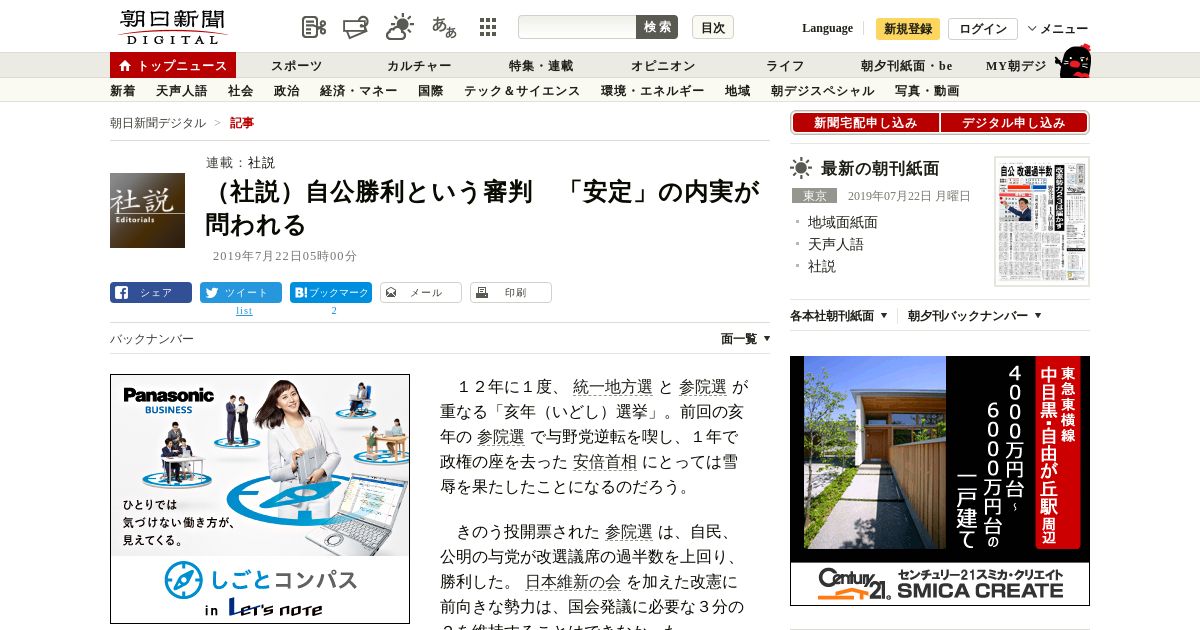The width and height of the screenshot is (1200, 630).
Task: Open テック&サイエンス section
Action: 522,91
